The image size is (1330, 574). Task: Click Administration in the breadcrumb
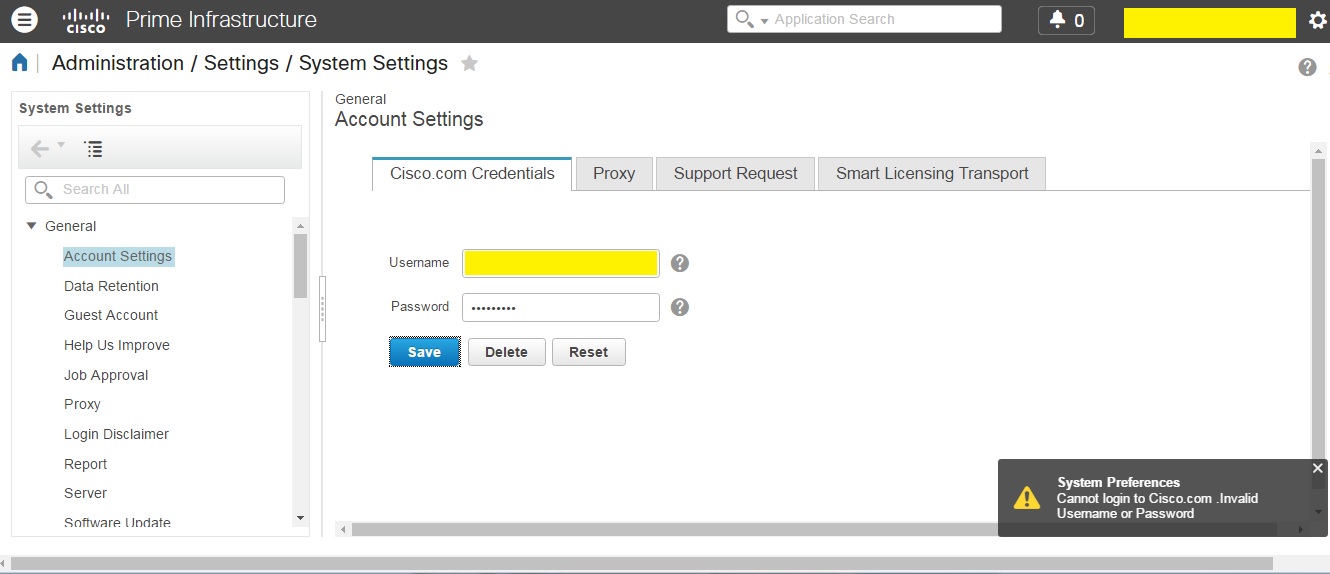[x=118, y=63]
